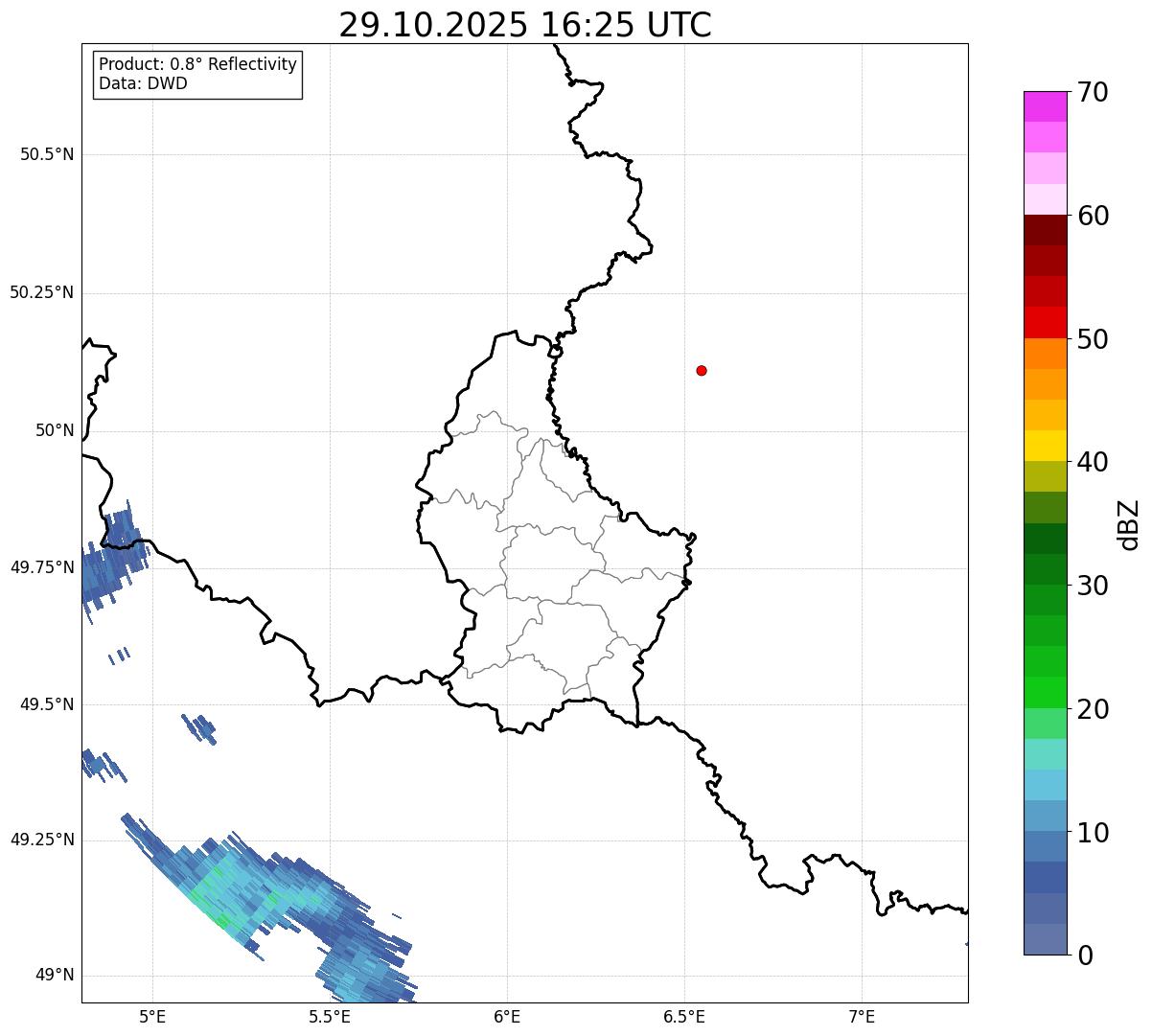1152x1036 pixels.
Task: Click the magenta top swatch of colorbar
Action: coord(1045,106)
